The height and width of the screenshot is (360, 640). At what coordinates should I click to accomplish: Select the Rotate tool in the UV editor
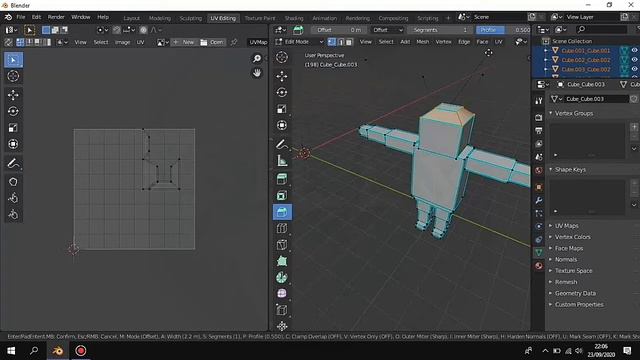13,111
